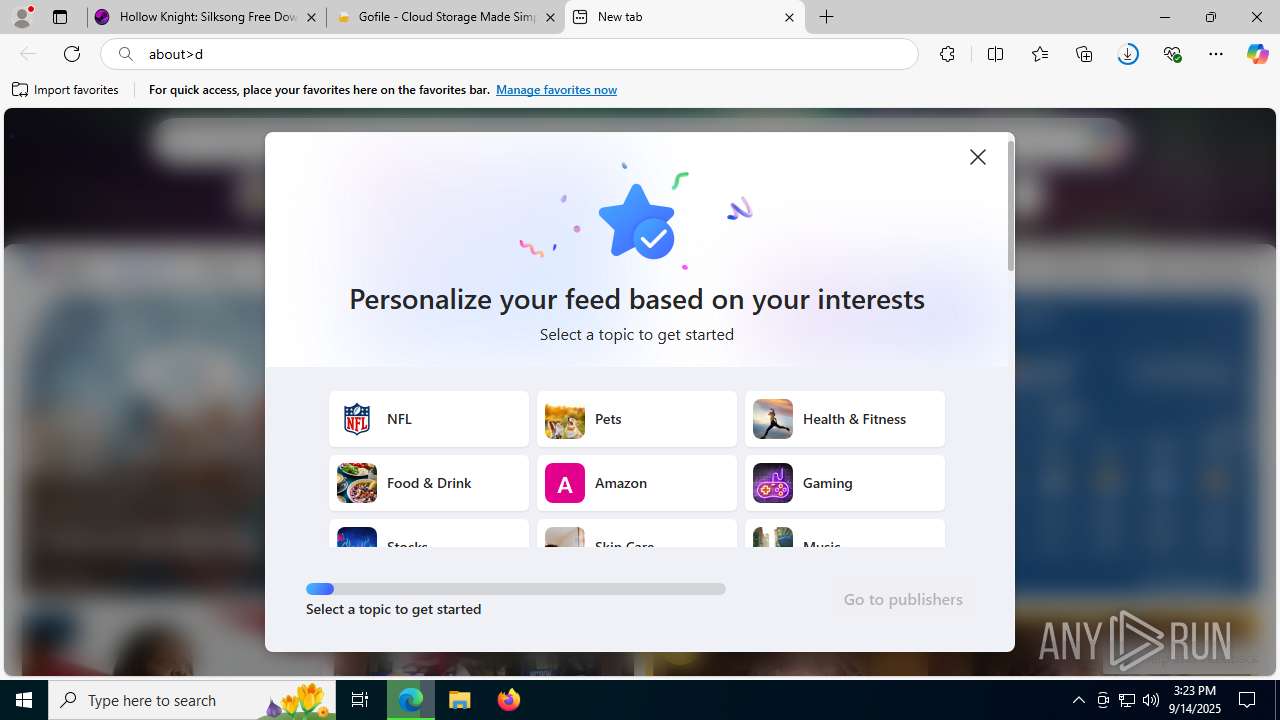Select the Pets topic
Viewport: 1280px width, 720px height.
(637, 419)
